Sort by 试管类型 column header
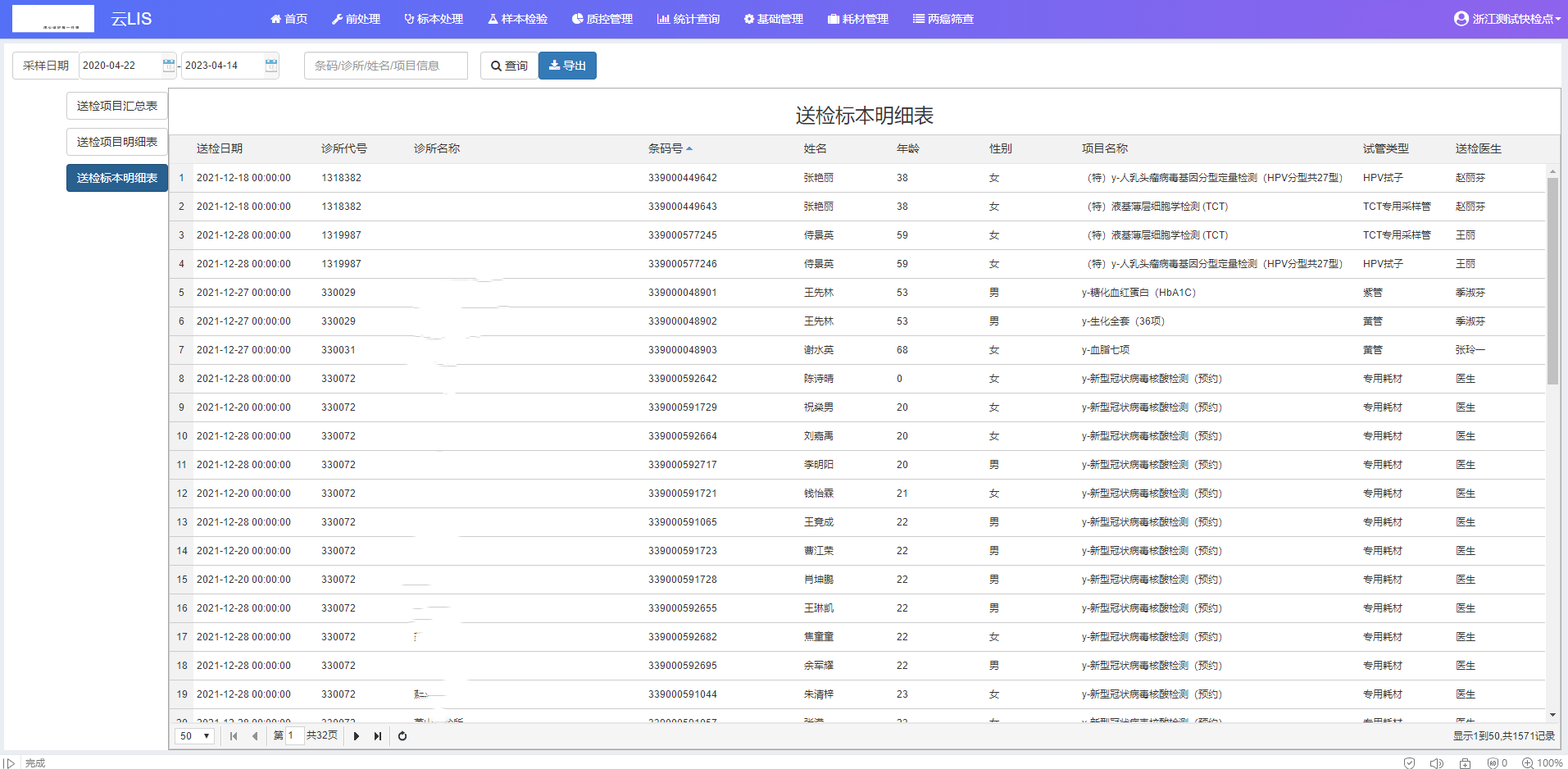This screenshot has height=769, width=1568. [x=1386, y=148]
